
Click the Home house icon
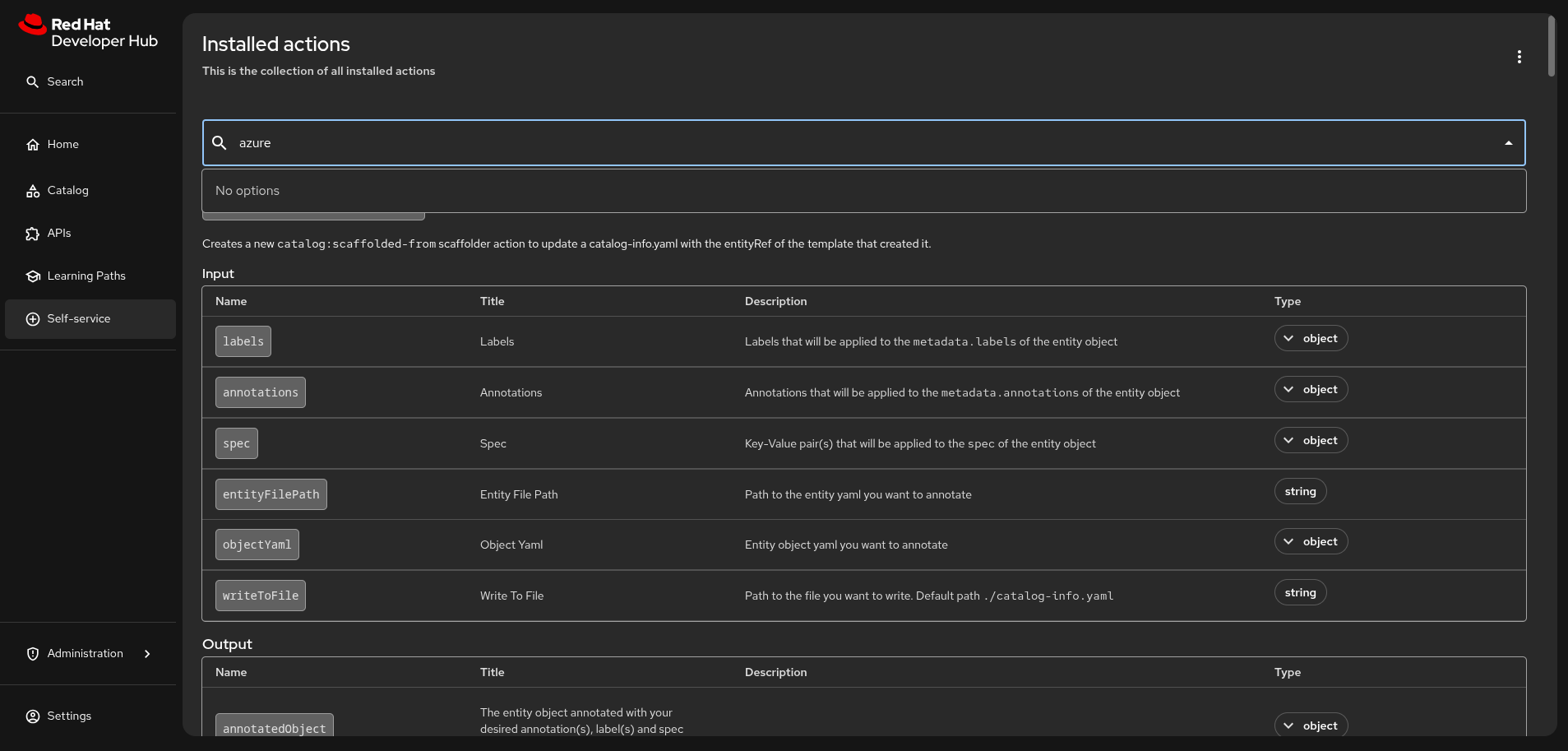[x=33, y=145]
